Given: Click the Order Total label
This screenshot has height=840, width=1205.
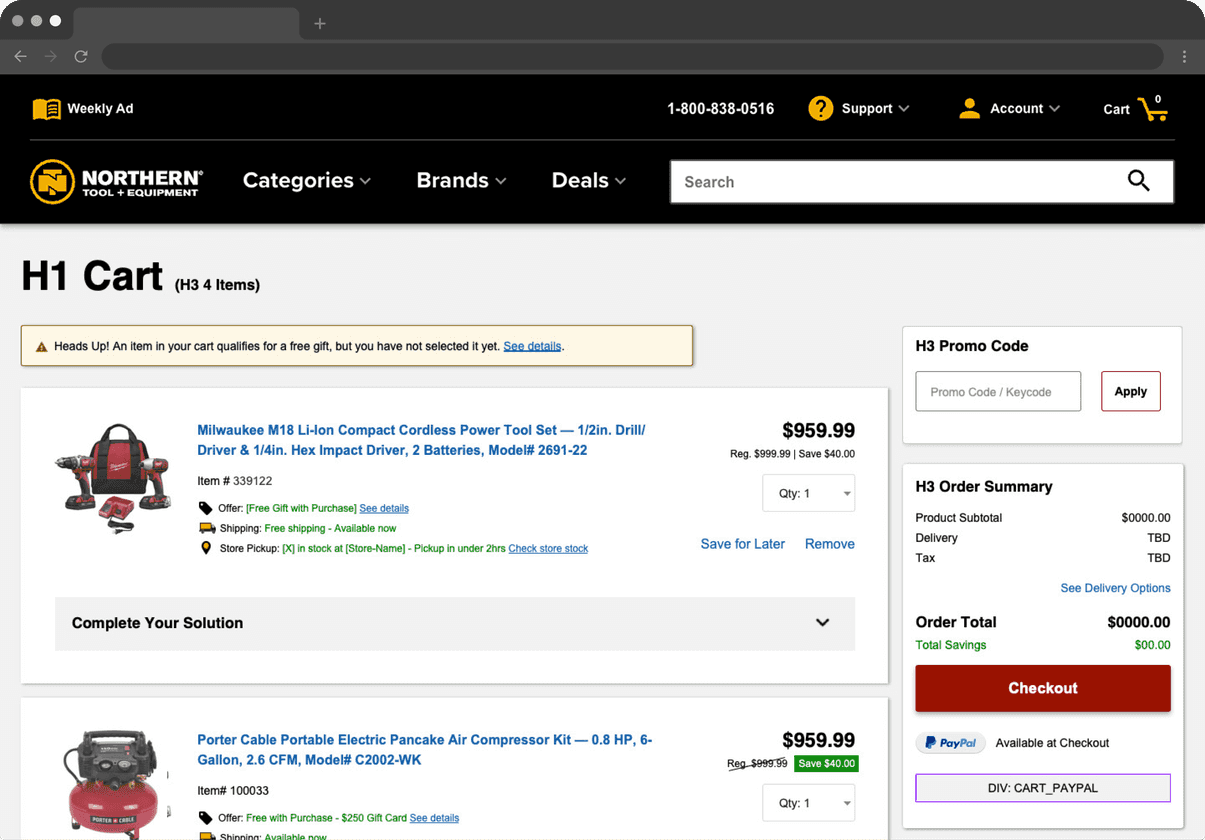Looking at the screenshot, I should (956, 622).
